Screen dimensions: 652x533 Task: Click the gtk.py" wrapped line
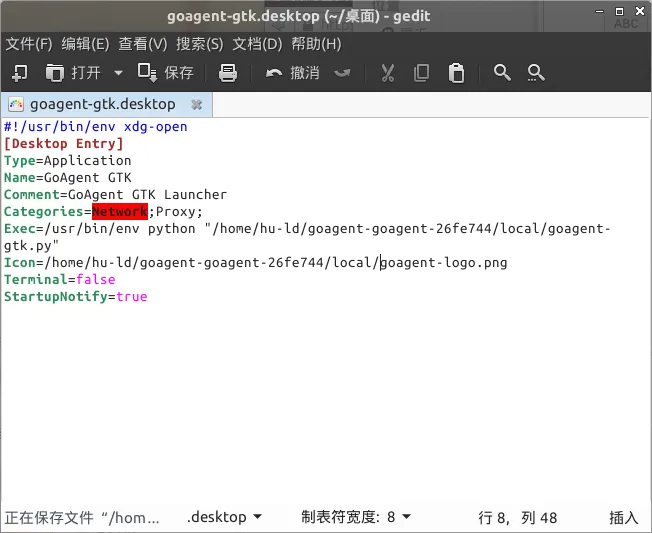[x=32, y=246]
